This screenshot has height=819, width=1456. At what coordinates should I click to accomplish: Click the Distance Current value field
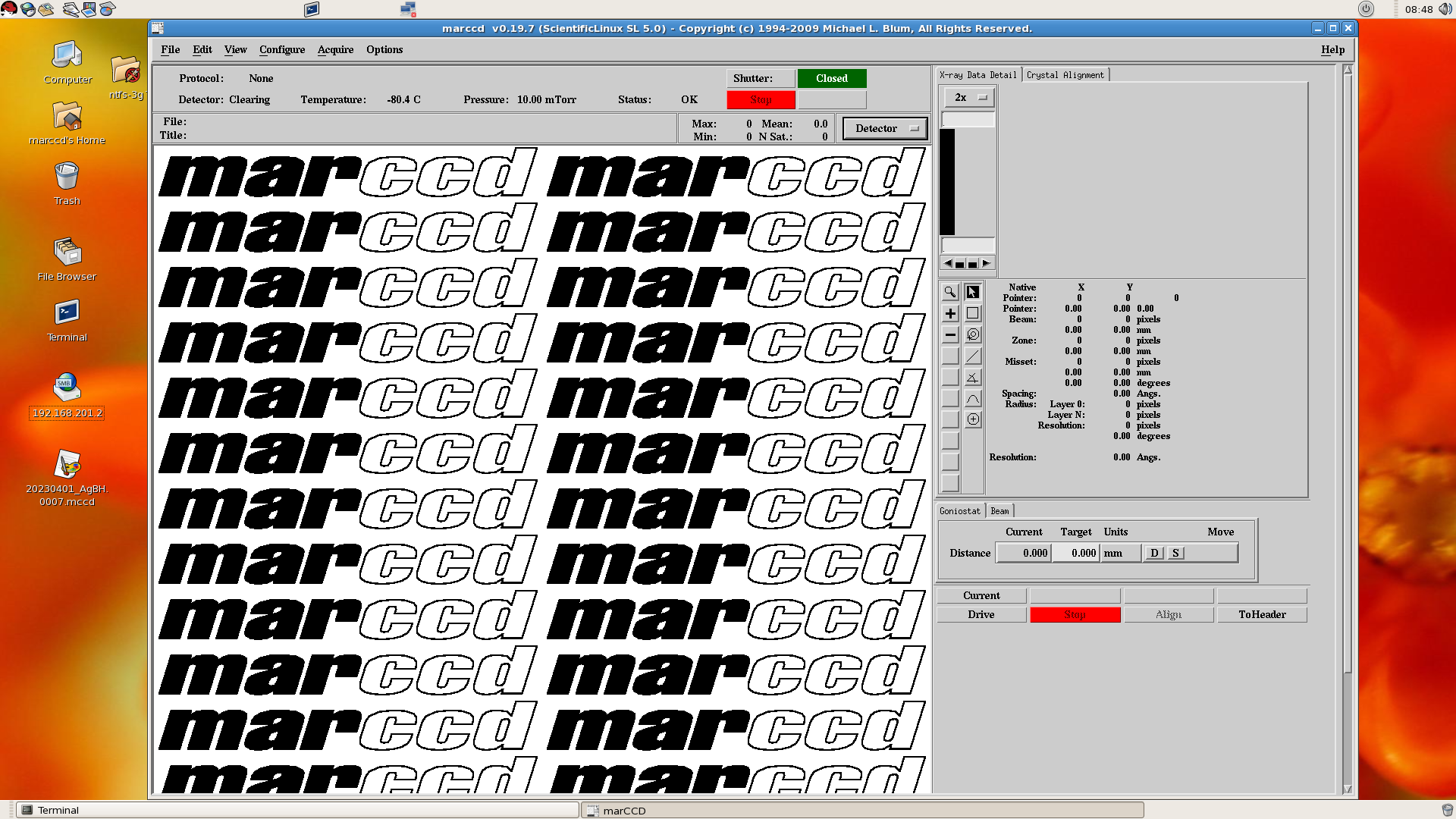pyautogui.click(x=1024, y=553)
